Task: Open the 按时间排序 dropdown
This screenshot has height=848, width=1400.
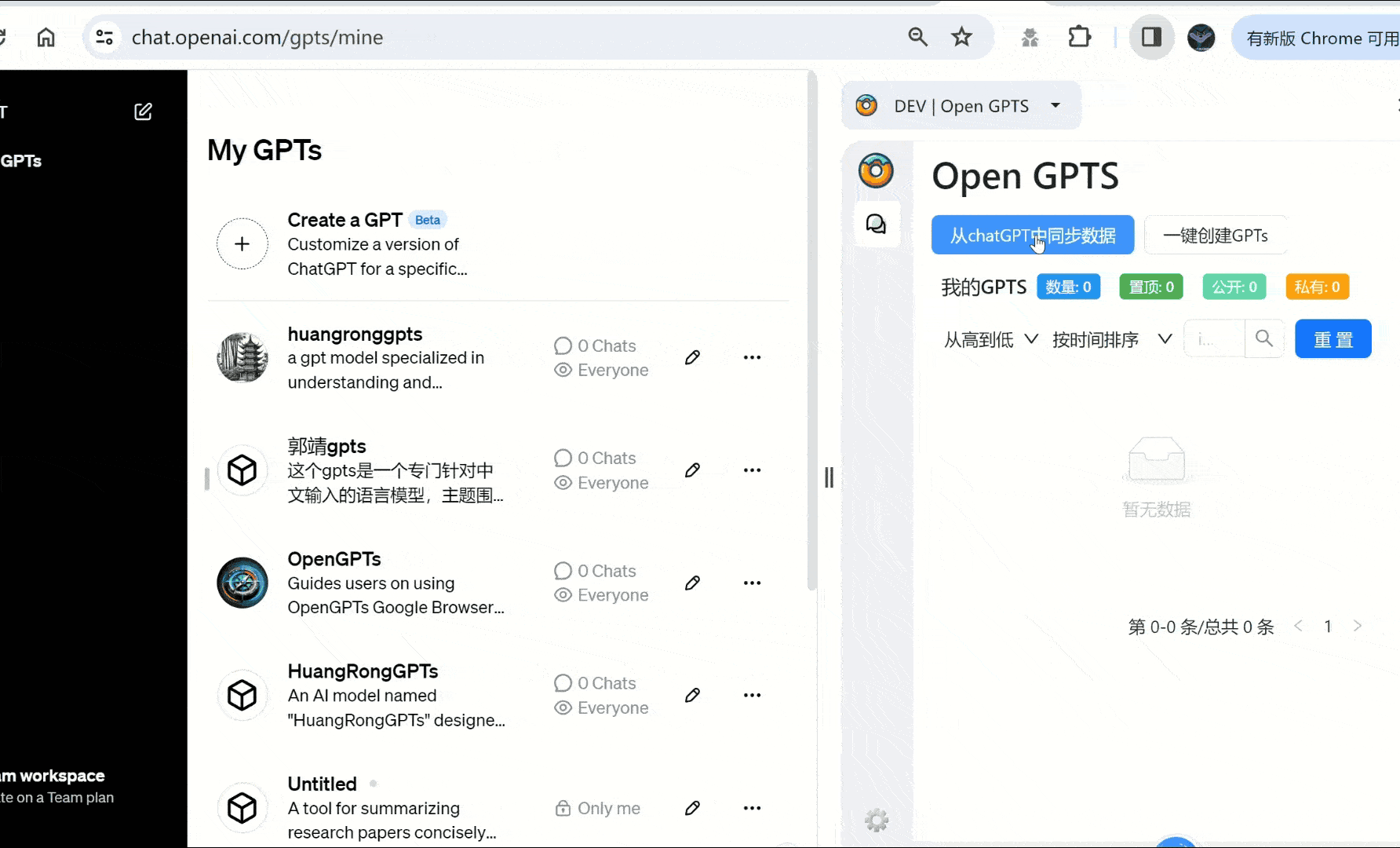Action: tap(1109, 339)
